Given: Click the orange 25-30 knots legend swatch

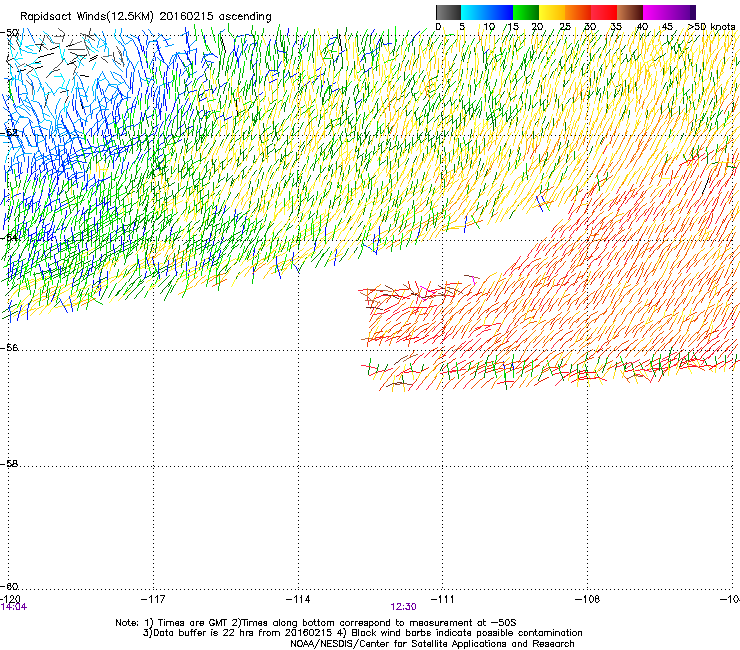Looking at the screenshot, I should click(x=578, y=12).
